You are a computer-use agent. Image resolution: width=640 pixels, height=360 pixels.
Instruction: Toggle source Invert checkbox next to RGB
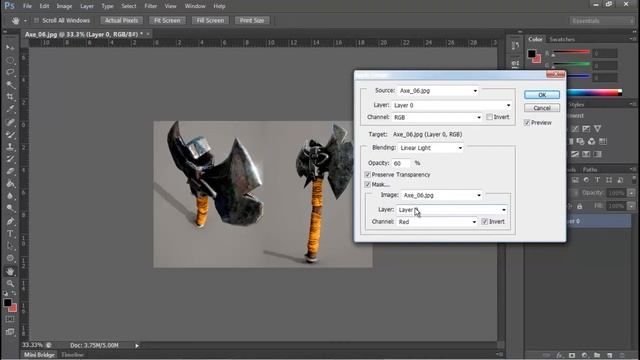point(489,117)
